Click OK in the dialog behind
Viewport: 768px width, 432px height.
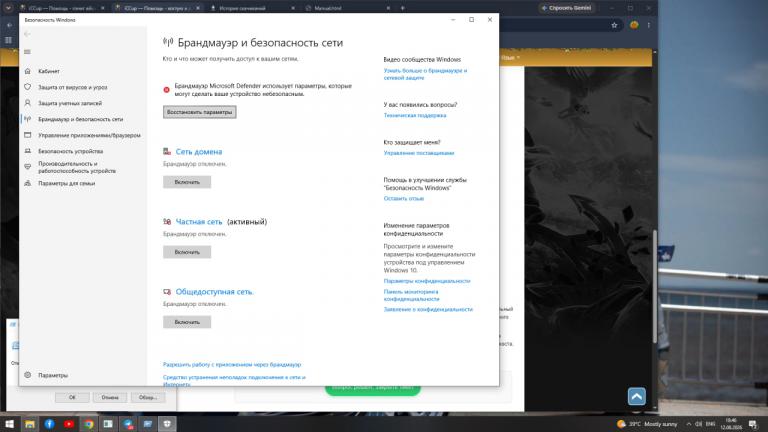pos(72,398)
